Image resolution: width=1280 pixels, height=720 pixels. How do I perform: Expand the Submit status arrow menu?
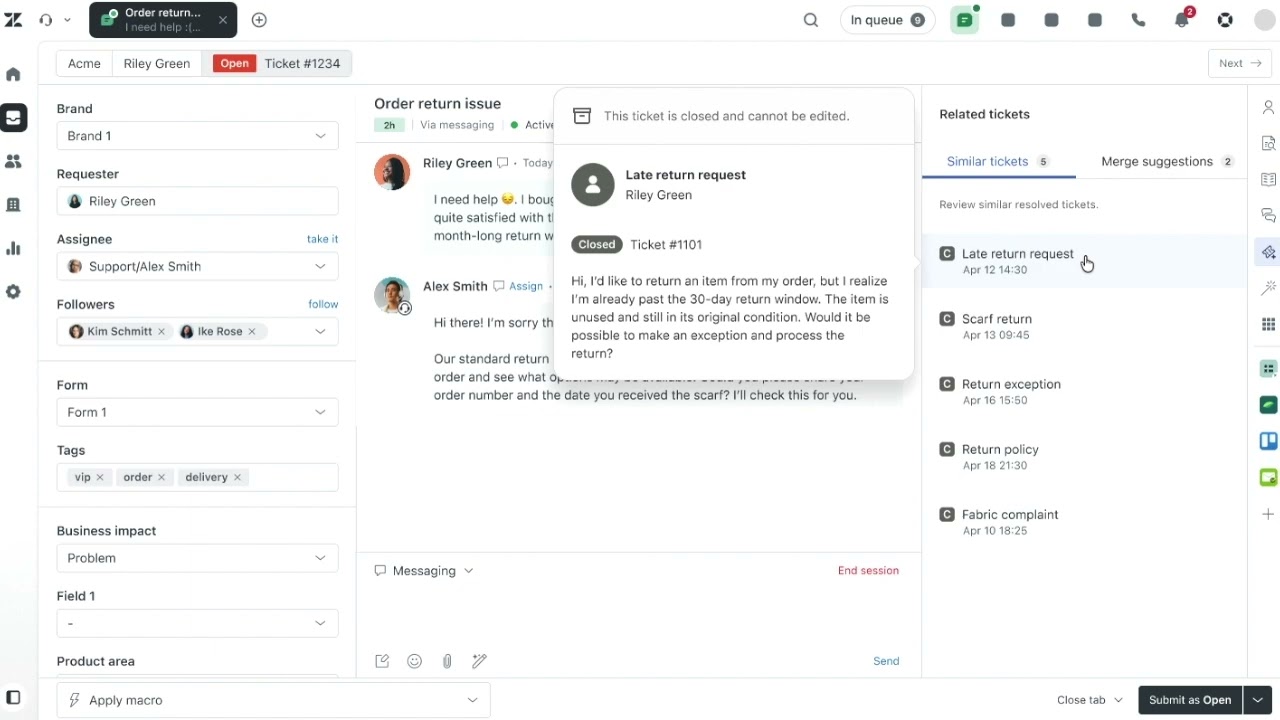tap(1258, 700)
